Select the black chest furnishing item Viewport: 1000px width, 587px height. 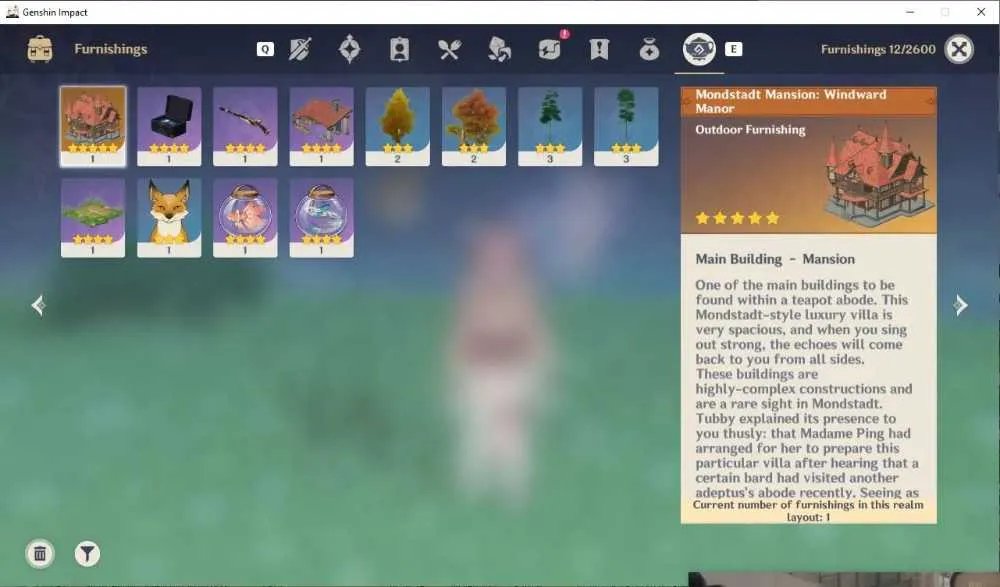tap(169, 126)
